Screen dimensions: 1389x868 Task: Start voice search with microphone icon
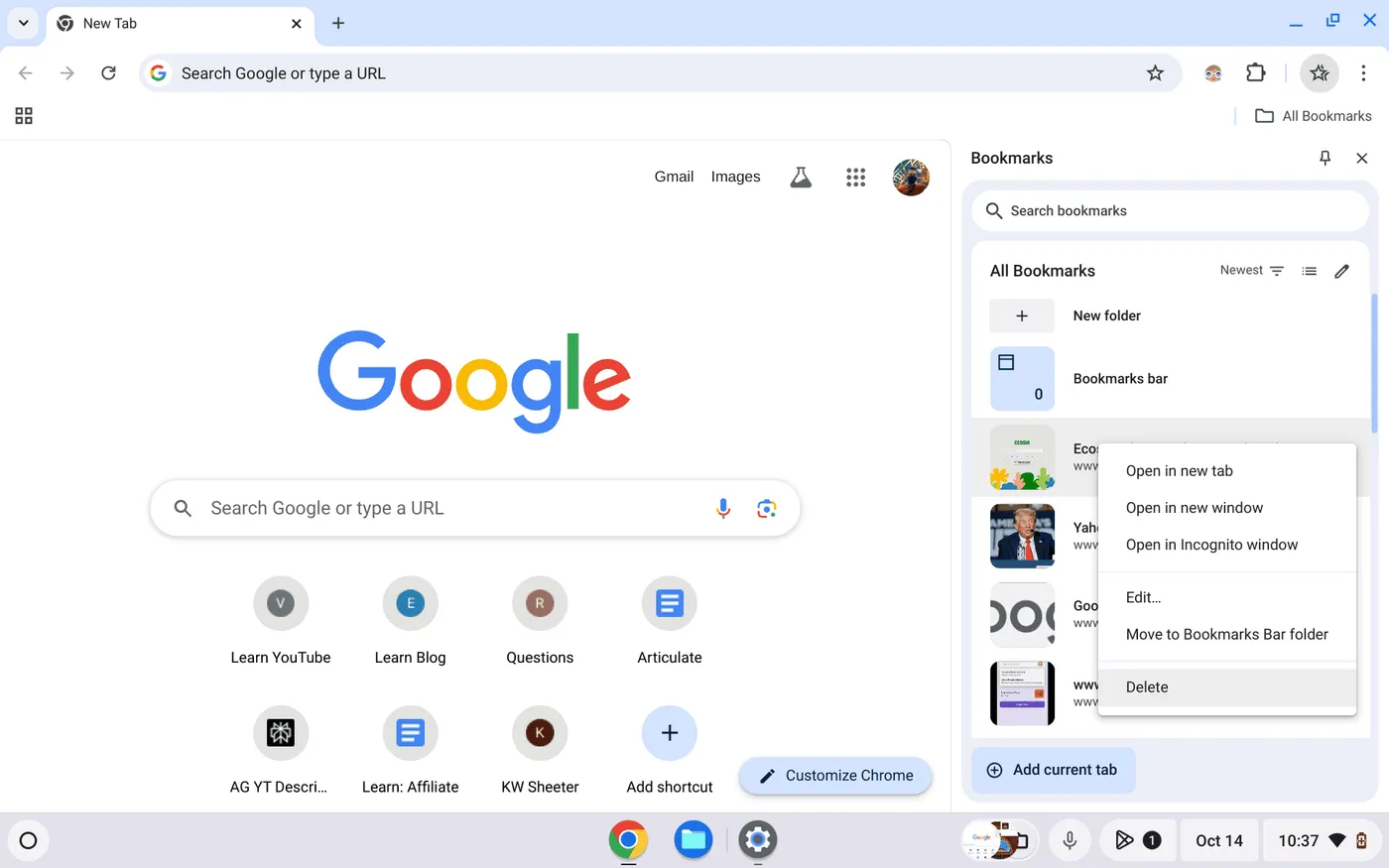click(x=723, y=508)
